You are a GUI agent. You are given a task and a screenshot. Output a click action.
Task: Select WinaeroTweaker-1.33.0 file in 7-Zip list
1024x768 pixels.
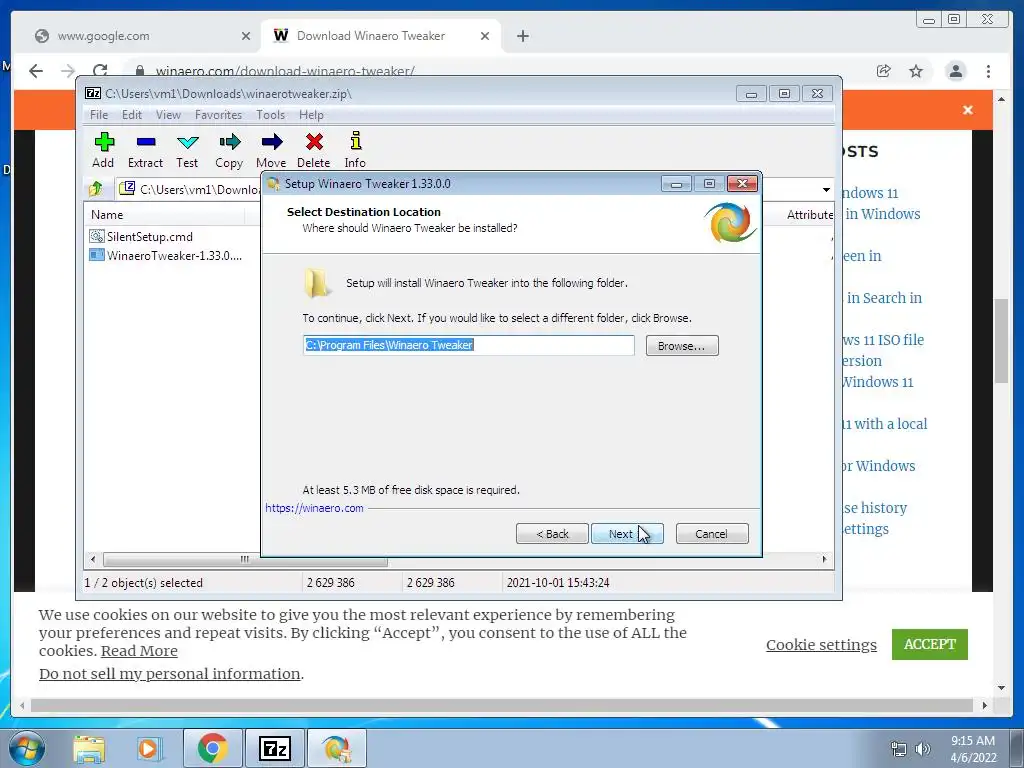pos(166,255)
